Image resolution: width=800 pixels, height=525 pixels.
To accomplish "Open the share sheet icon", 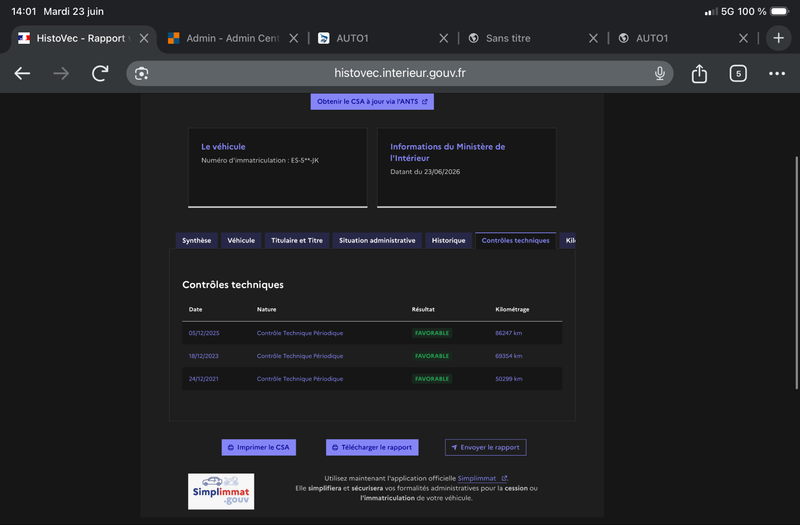I will tap(699, 73).
